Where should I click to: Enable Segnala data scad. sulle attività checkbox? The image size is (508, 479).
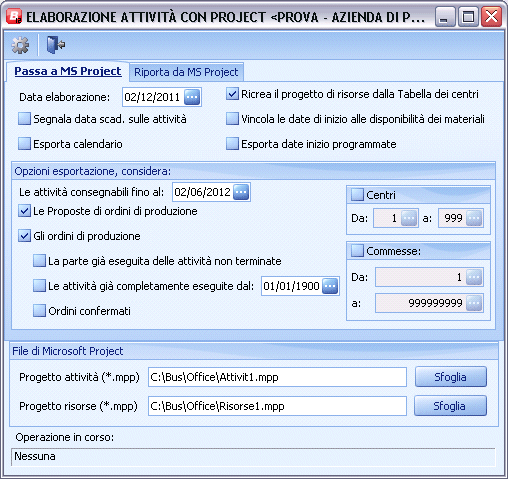[24, 119]
